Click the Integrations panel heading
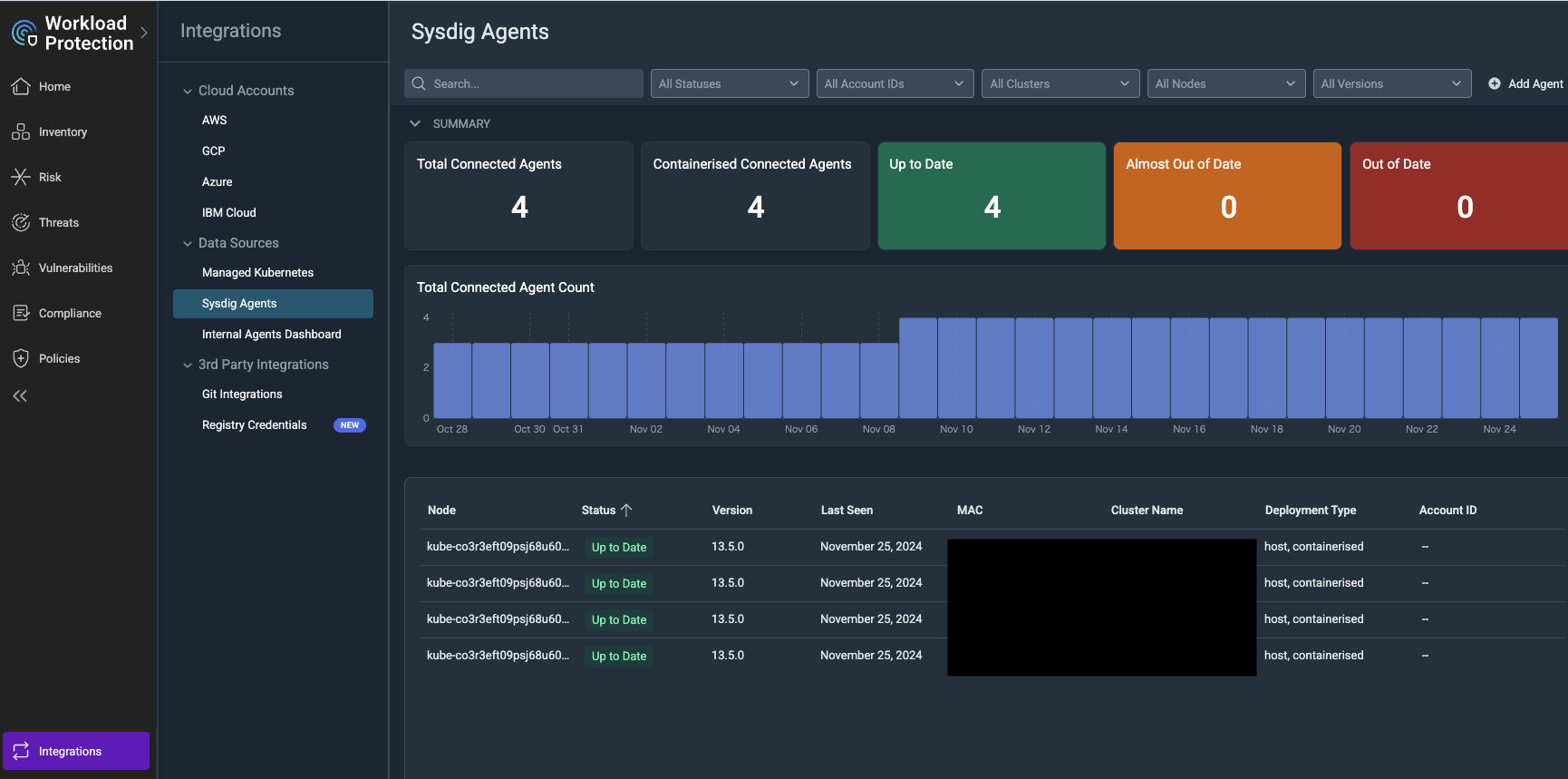This screenshot has height=779, width=1568. coord(230,31)
